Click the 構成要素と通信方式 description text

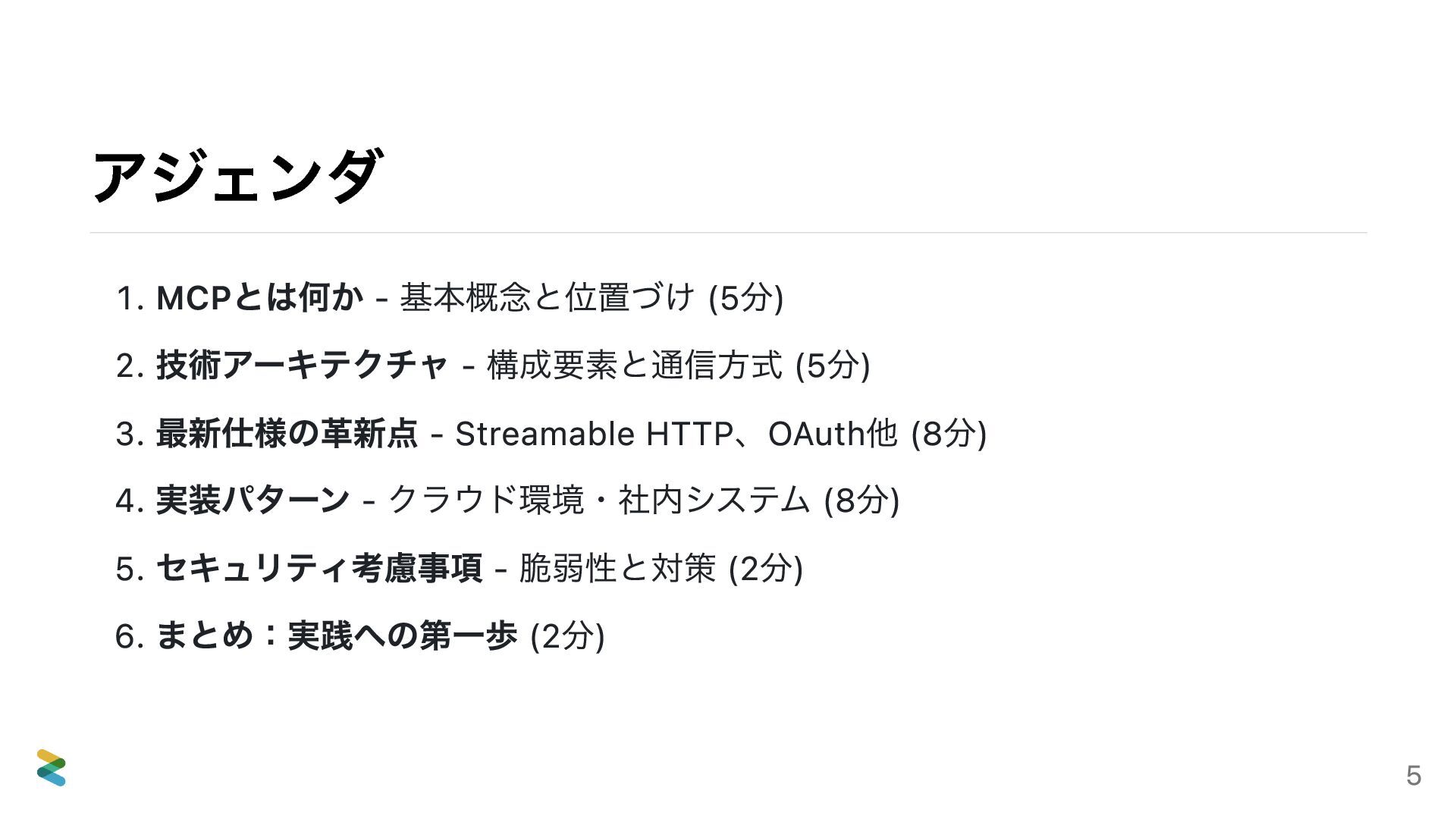(634, 366)
